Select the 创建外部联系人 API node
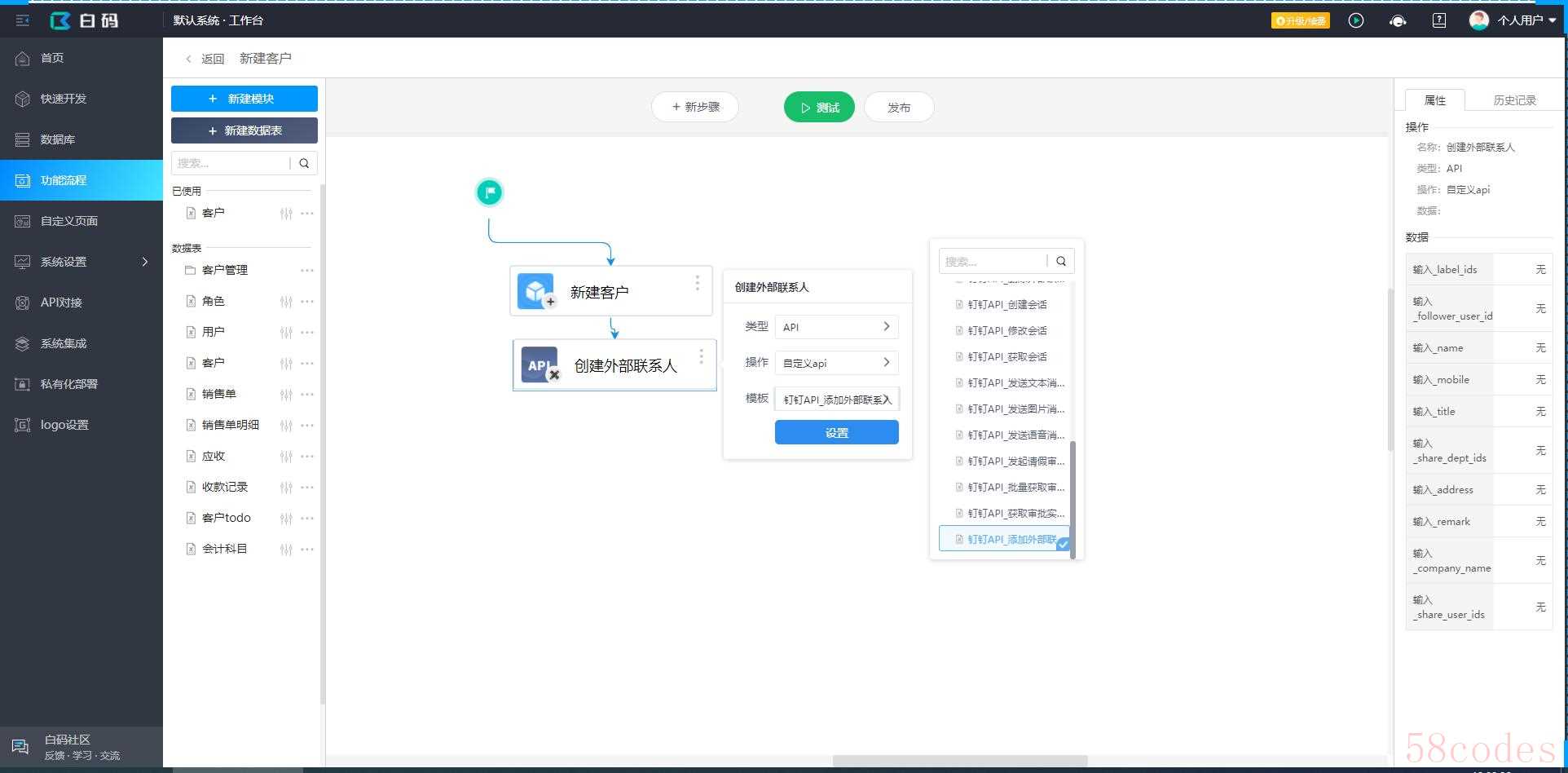The height and width of the screenshot is (773, 1568). [x=614, y=365]
